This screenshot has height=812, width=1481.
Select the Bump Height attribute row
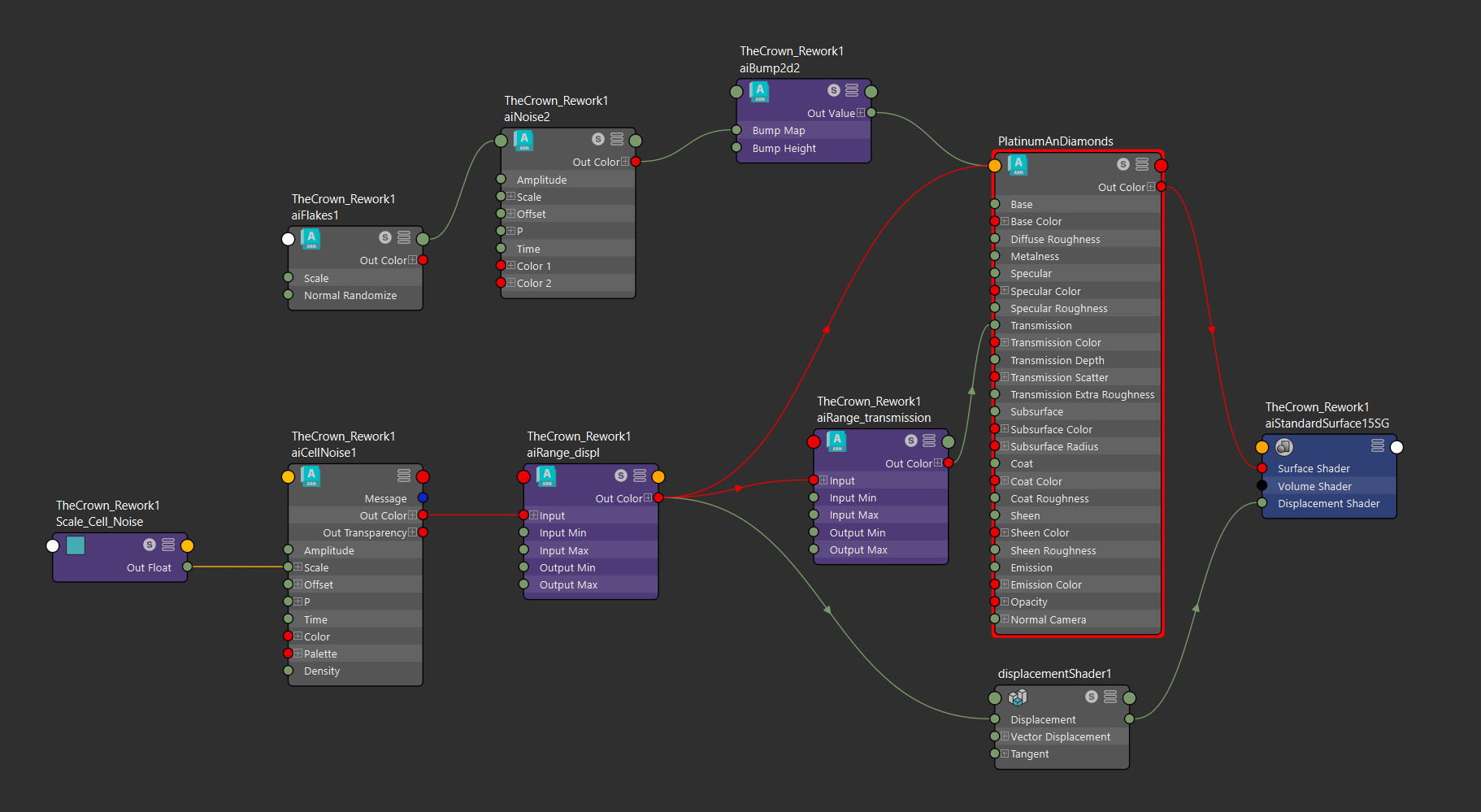tap(784, 149)
